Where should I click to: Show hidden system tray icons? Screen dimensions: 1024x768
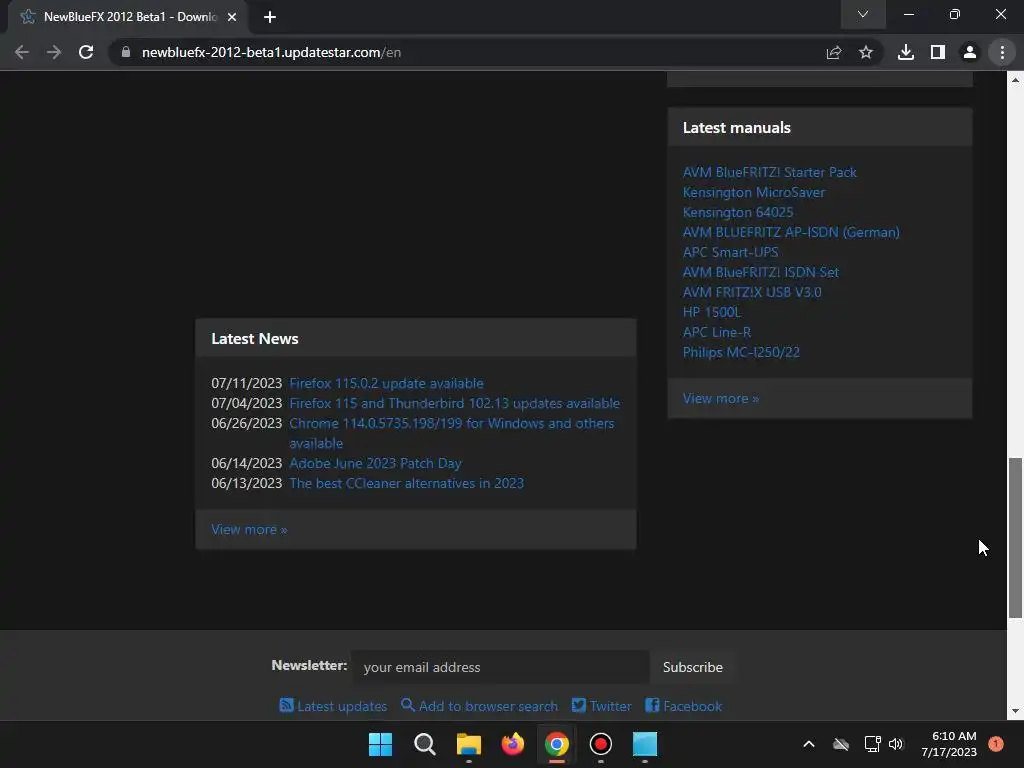pyautogui.click(x=808, y=744)
